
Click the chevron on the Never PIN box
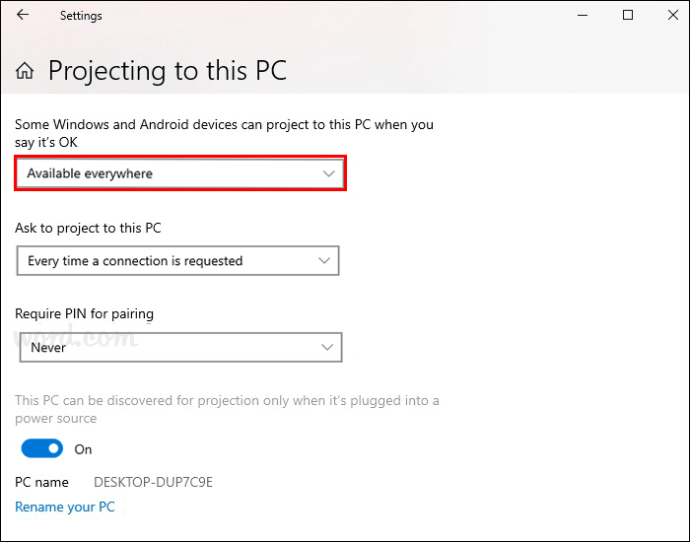[x=326, y=347]
